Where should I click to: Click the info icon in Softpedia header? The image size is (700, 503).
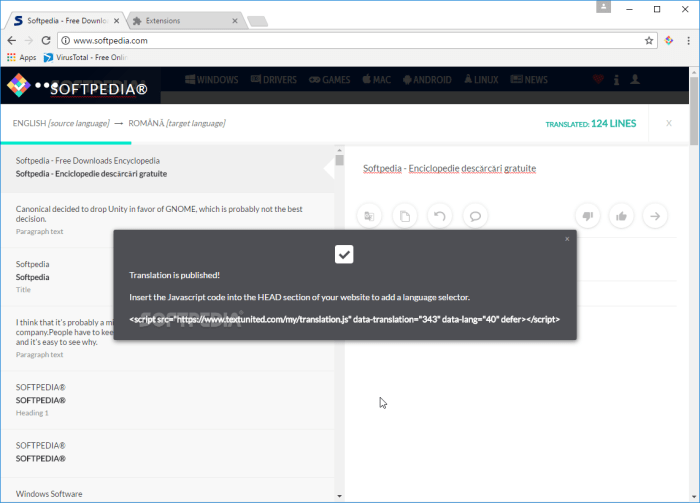pyautogui.click(x=617, y=80)
